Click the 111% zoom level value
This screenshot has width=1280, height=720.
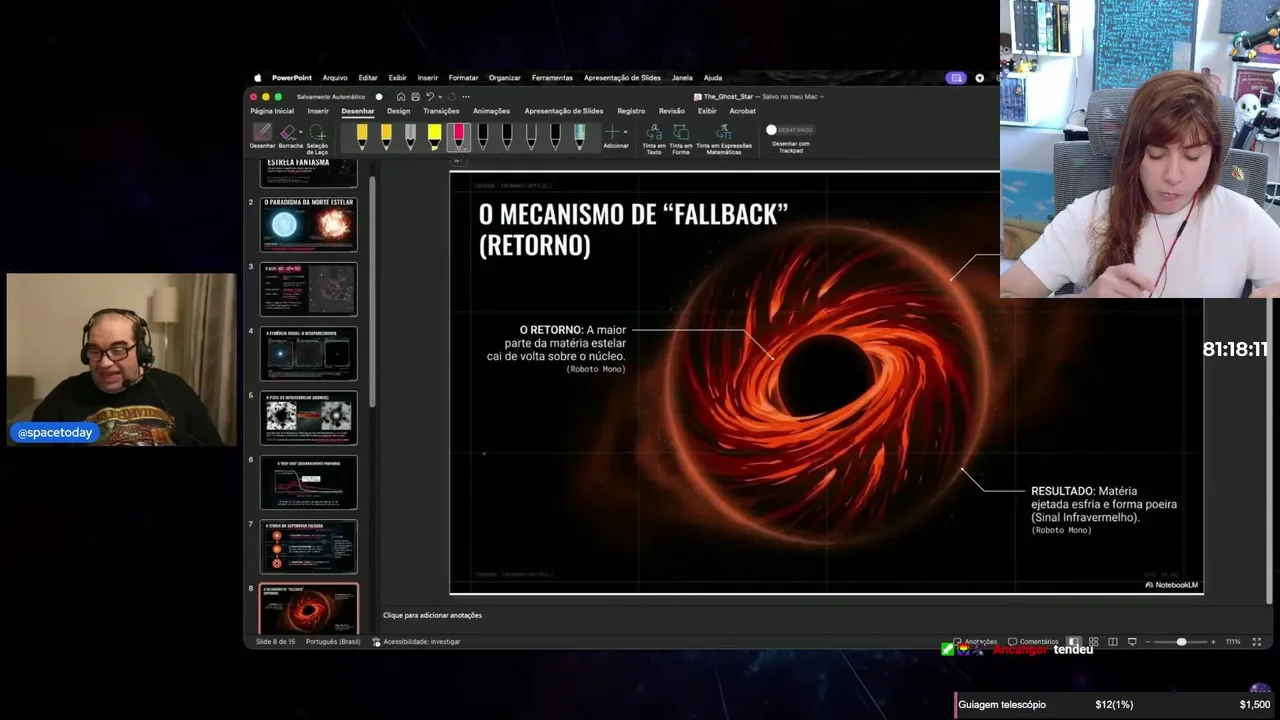click(x=1233, y=641)
